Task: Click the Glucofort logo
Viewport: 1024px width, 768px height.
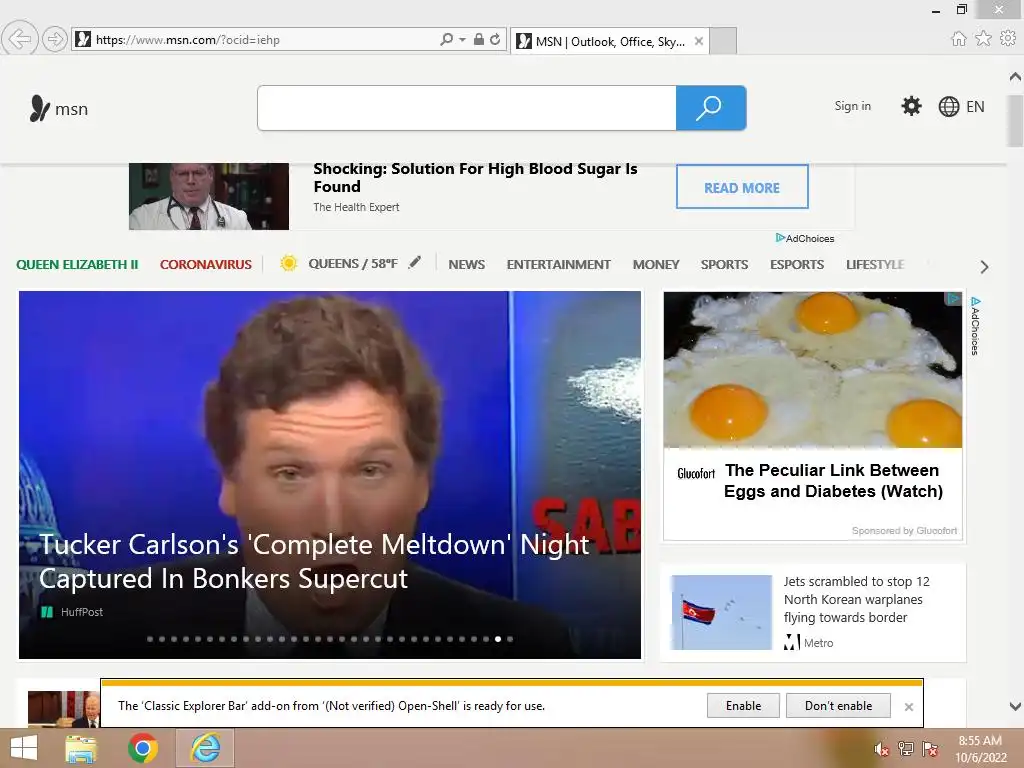Action: pos(696,473)
